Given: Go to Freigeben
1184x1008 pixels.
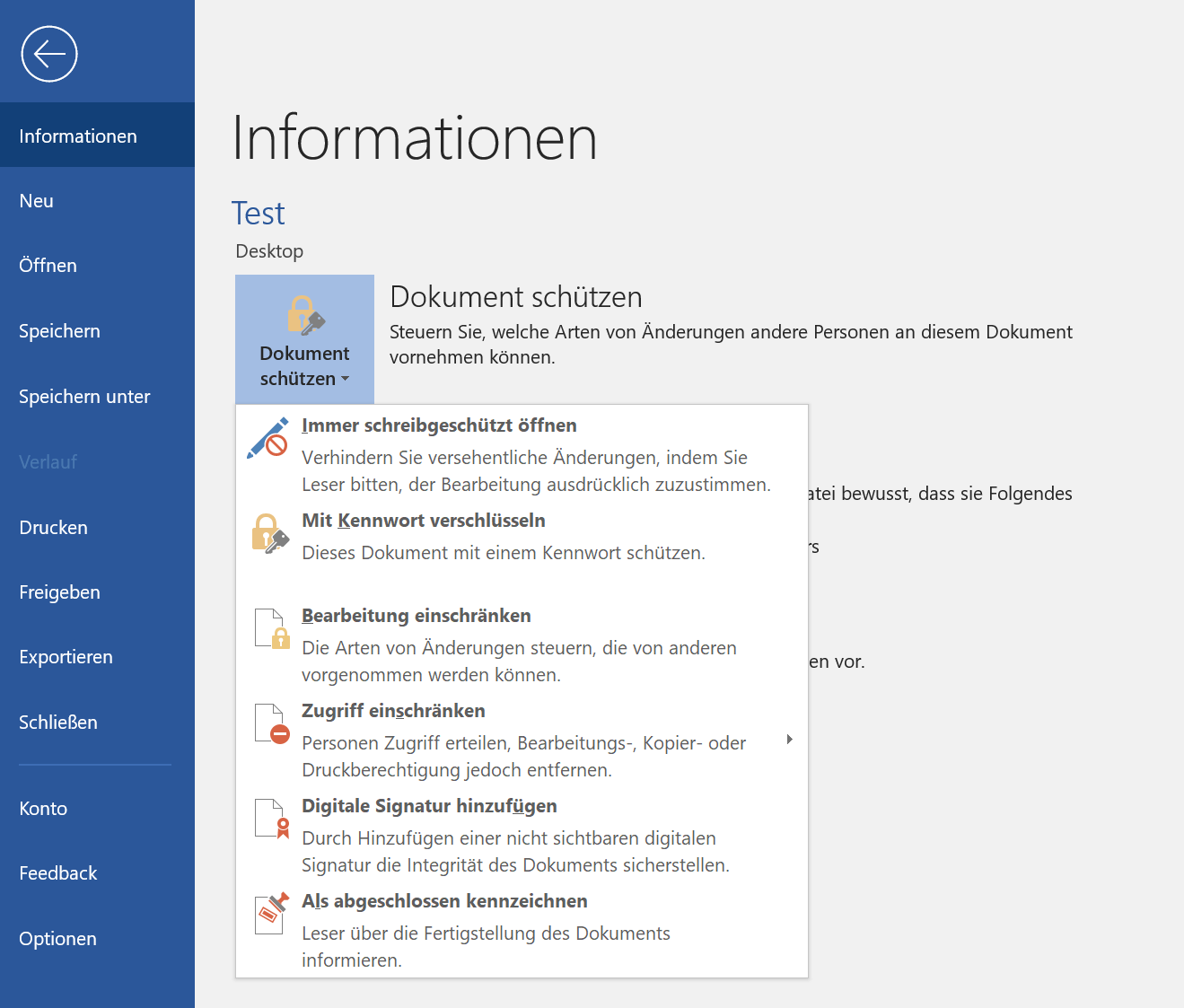Looking at the screenshot, I should click(97, 592).
